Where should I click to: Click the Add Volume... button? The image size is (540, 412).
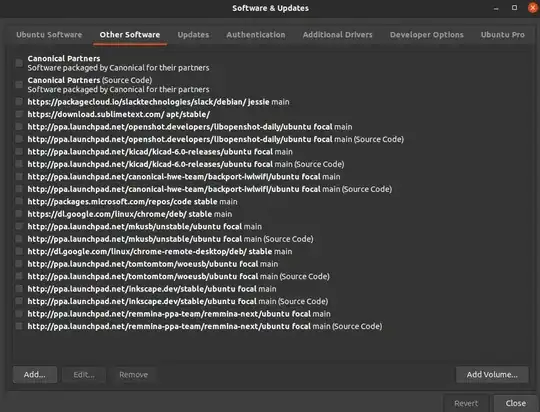click(x=492, y=374)
